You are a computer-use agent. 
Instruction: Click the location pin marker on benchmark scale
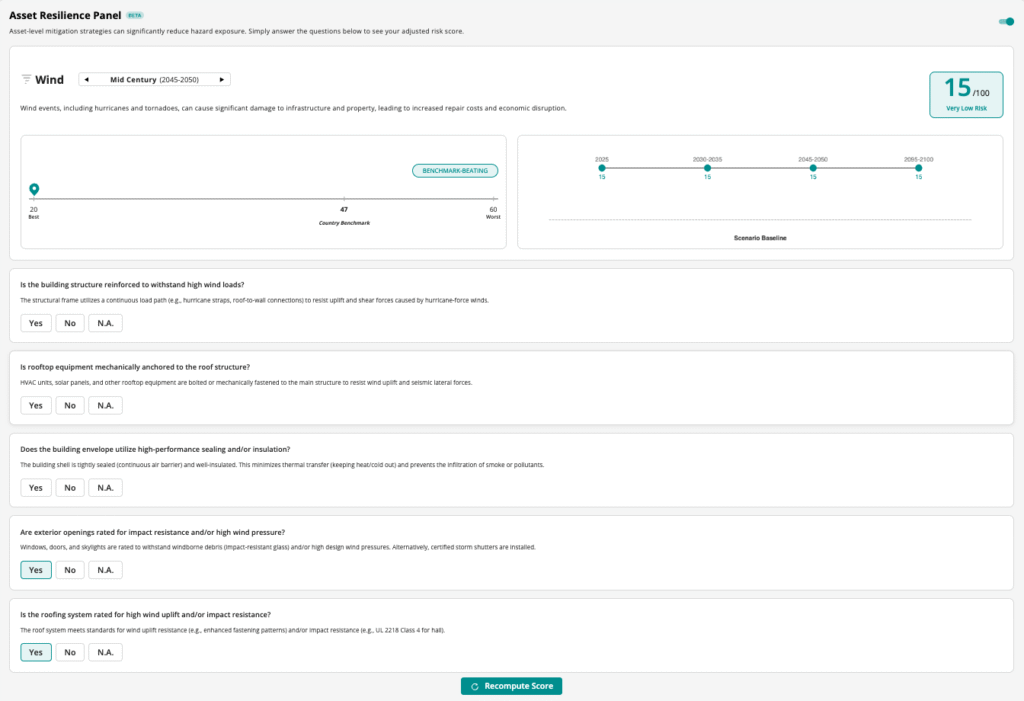pyautogui.click(x=34, y=189)
